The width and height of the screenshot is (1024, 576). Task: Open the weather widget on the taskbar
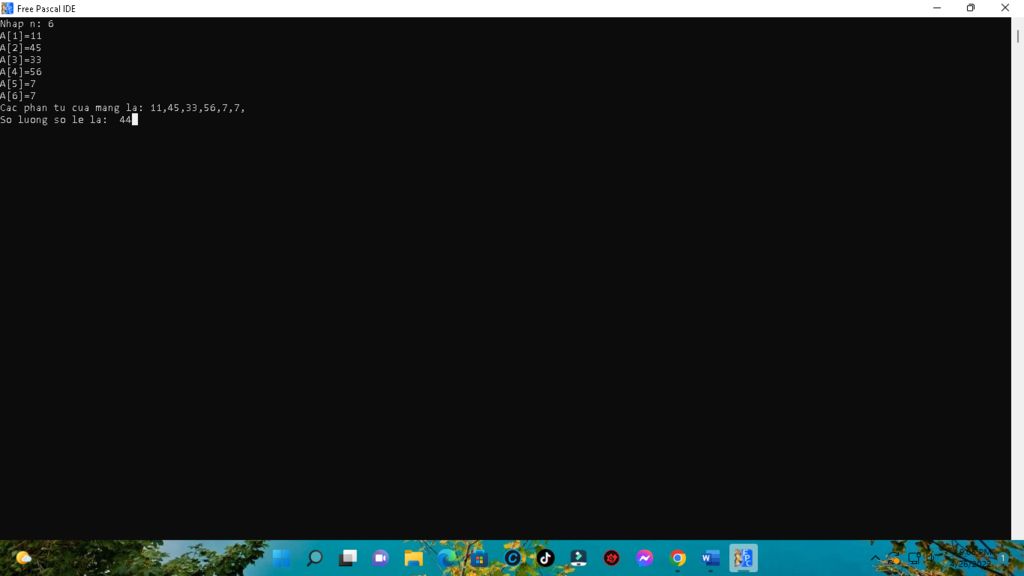pos(24,558)
